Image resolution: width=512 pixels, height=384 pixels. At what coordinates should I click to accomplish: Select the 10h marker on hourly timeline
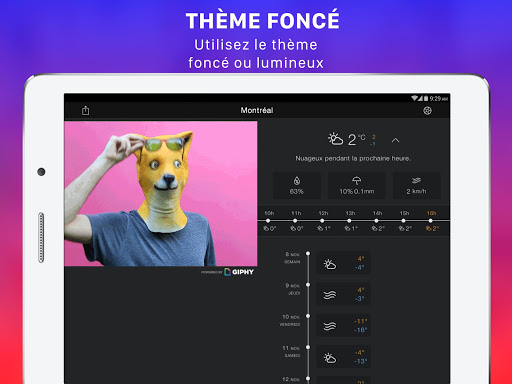pyautogui.click(x=268, y=221)
